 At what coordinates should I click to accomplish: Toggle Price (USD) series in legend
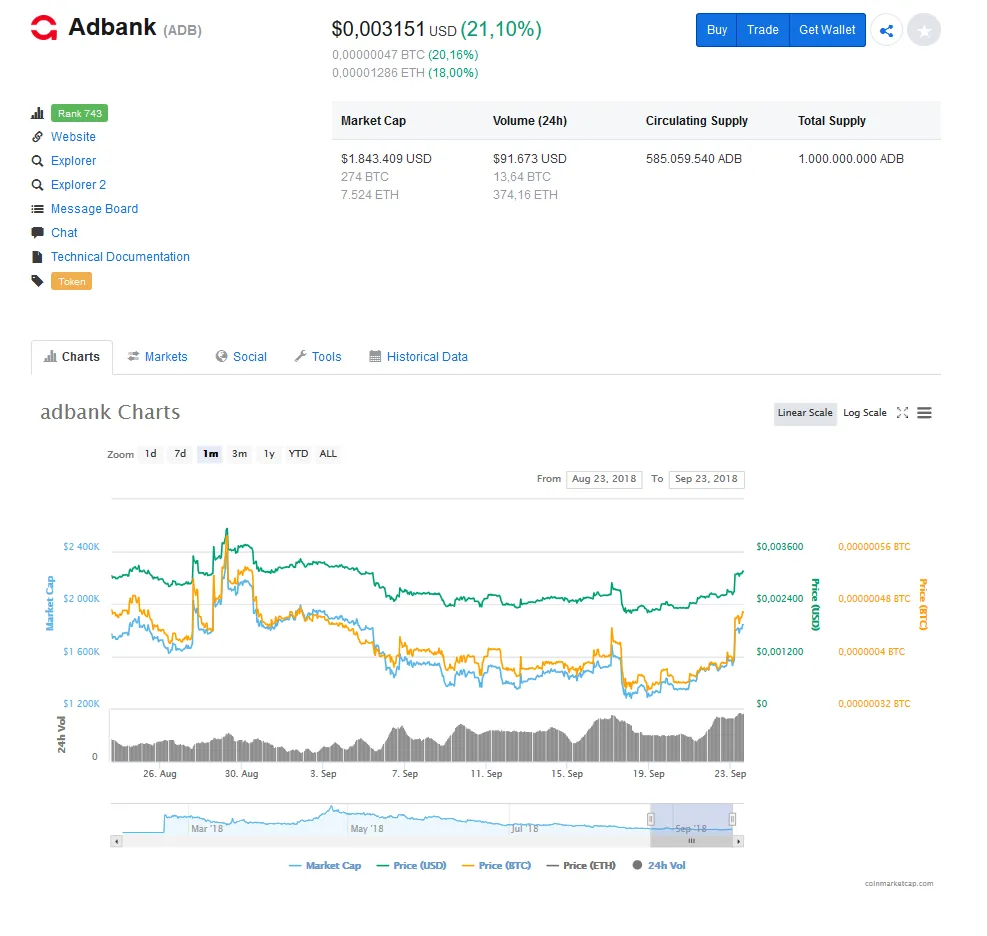coord(411,866)
